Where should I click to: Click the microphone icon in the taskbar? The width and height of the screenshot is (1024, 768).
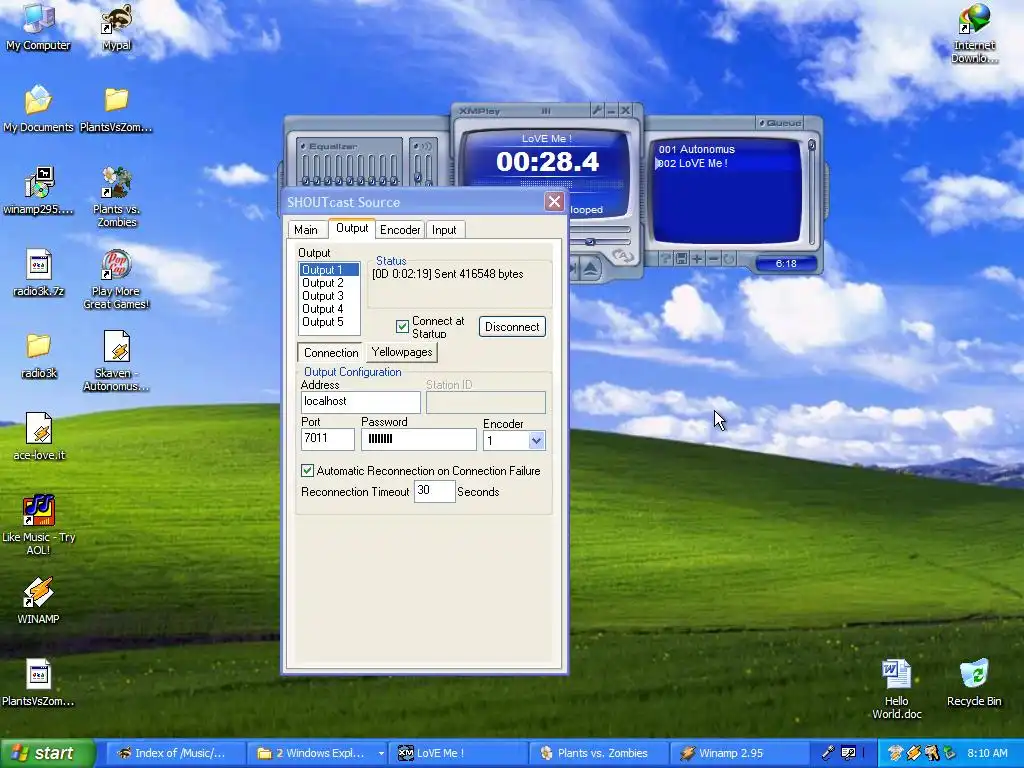827,753
